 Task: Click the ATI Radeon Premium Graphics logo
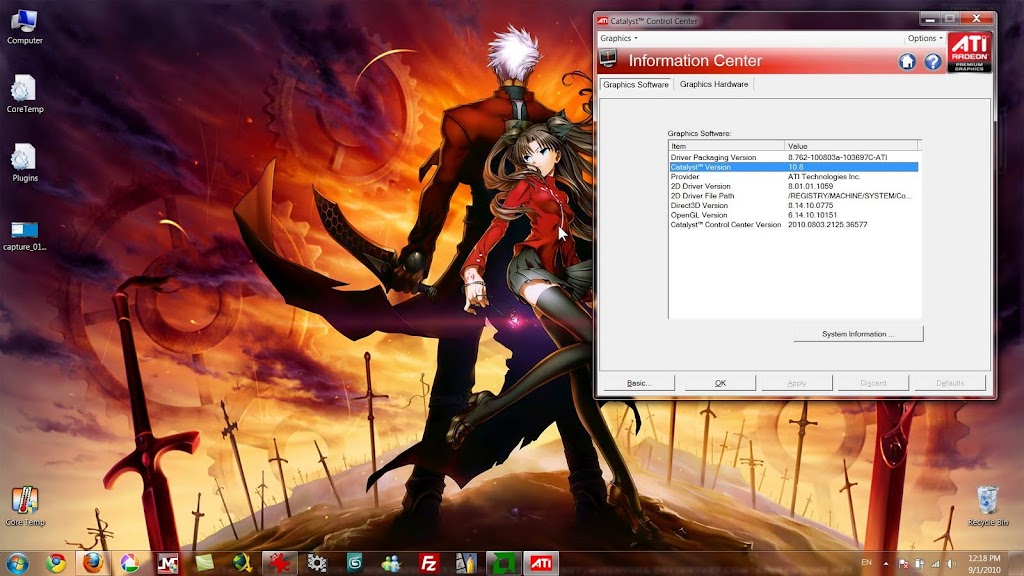(x=969, y=52)
